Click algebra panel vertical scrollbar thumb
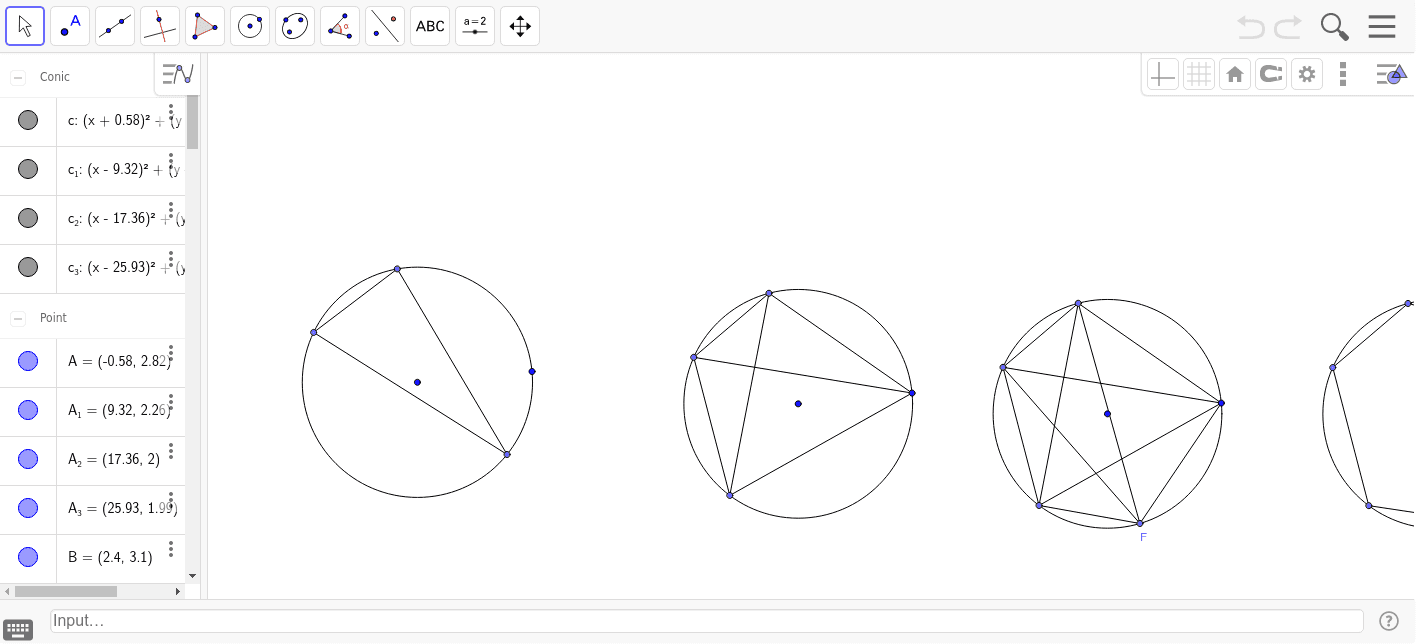Image resolution: width=1416 pixels, height=644 pixels. (192, 122)
